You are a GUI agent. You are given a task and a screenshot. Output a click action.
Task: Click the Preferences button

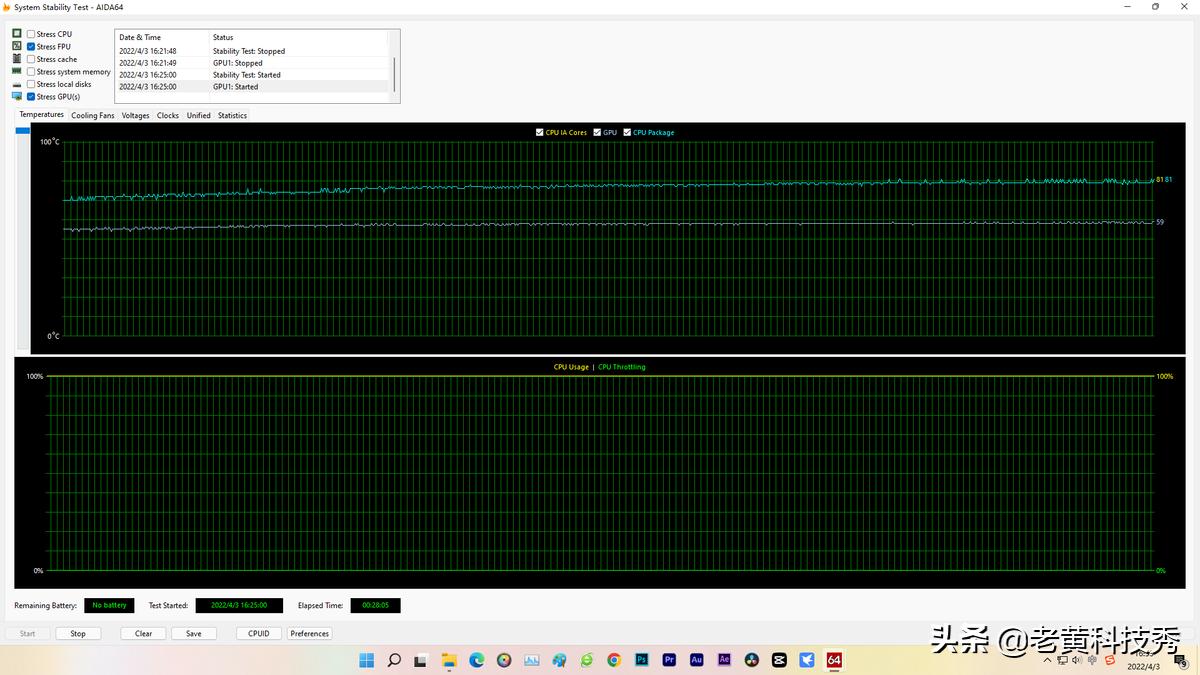(x=309, y=634)
